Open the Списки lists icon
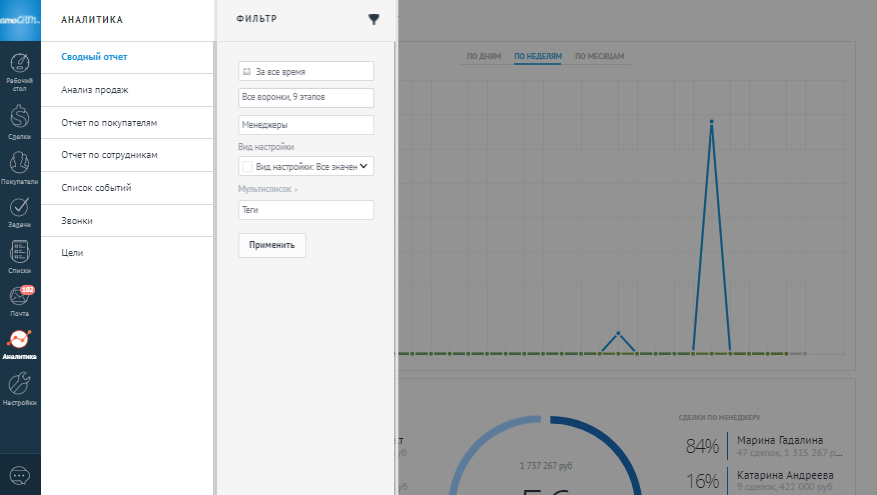Viewport: 877px width, 495px height. (x=20, y=256)
